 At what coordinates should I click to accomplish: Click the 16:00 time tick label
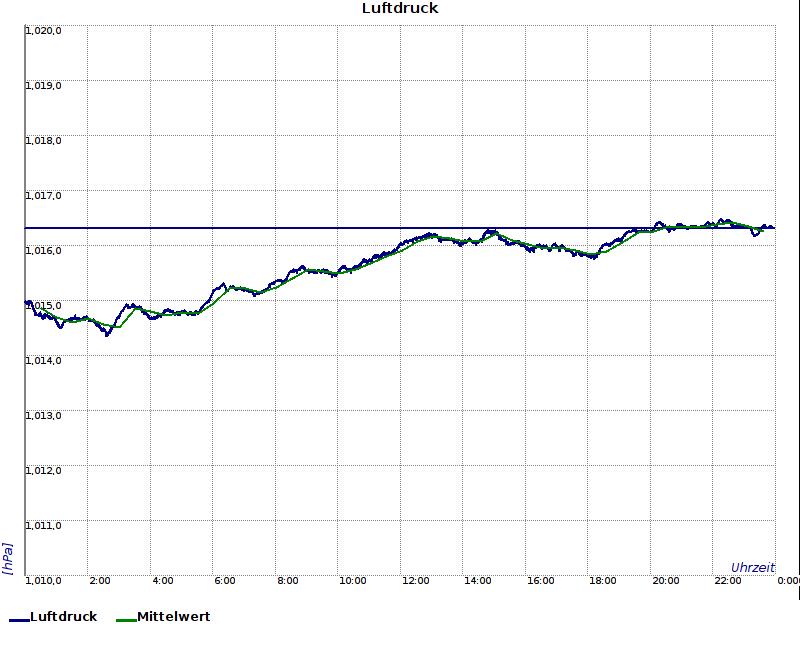[540, 581]
